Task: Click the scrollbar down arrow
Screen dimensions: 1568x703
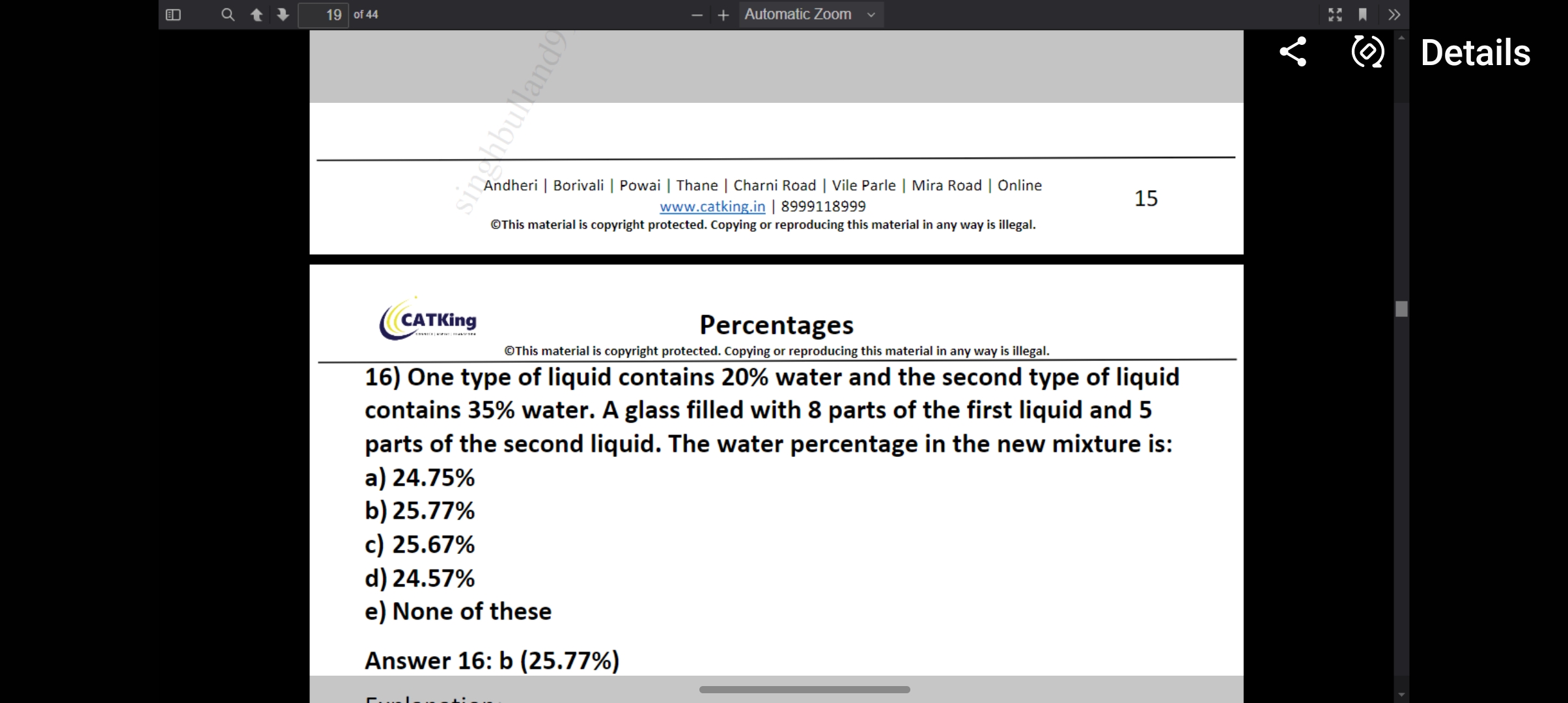Action: (1401, 695)
